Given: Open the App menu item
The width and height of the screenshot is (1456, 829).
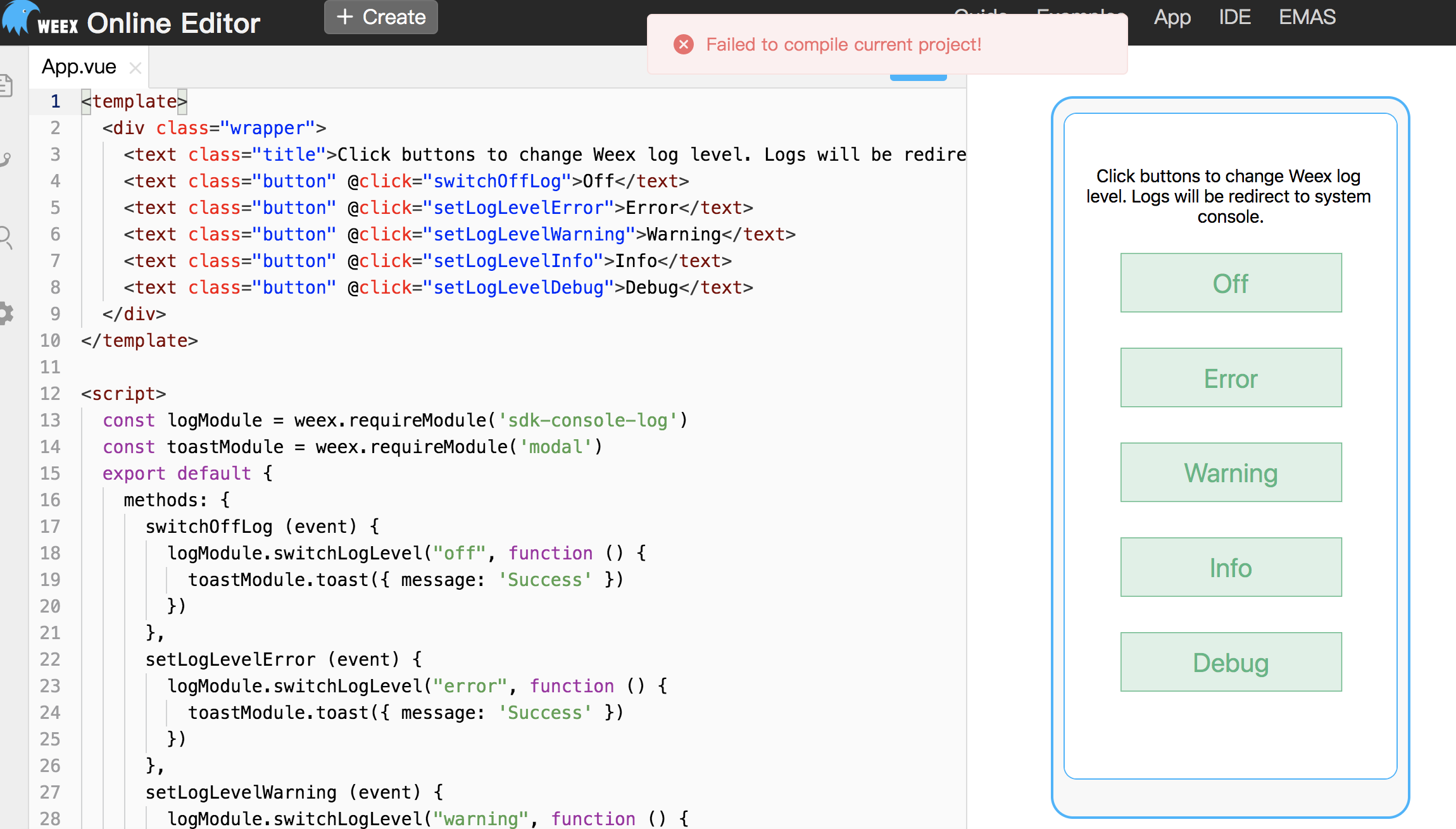Looking at the screenshot, I should (1172, 17).
